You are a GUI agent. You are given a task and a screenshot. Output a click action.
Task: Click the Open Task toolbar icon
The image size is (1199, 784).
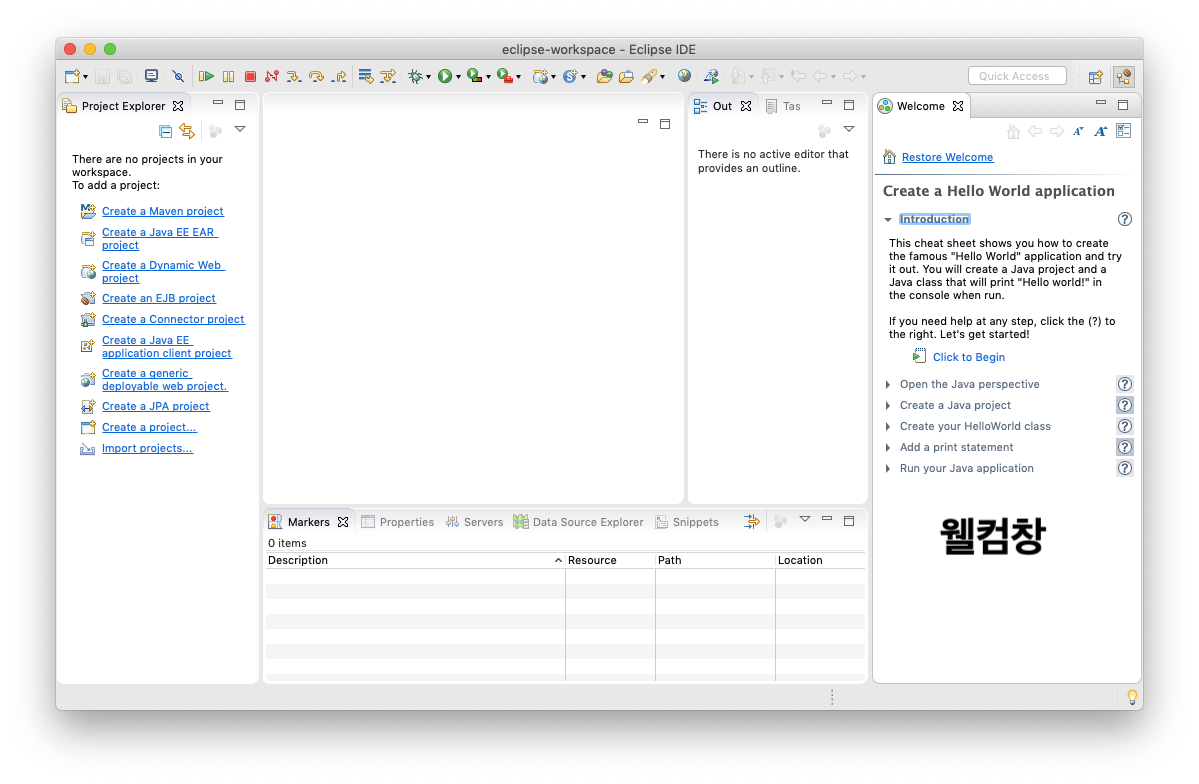point(626,76)
